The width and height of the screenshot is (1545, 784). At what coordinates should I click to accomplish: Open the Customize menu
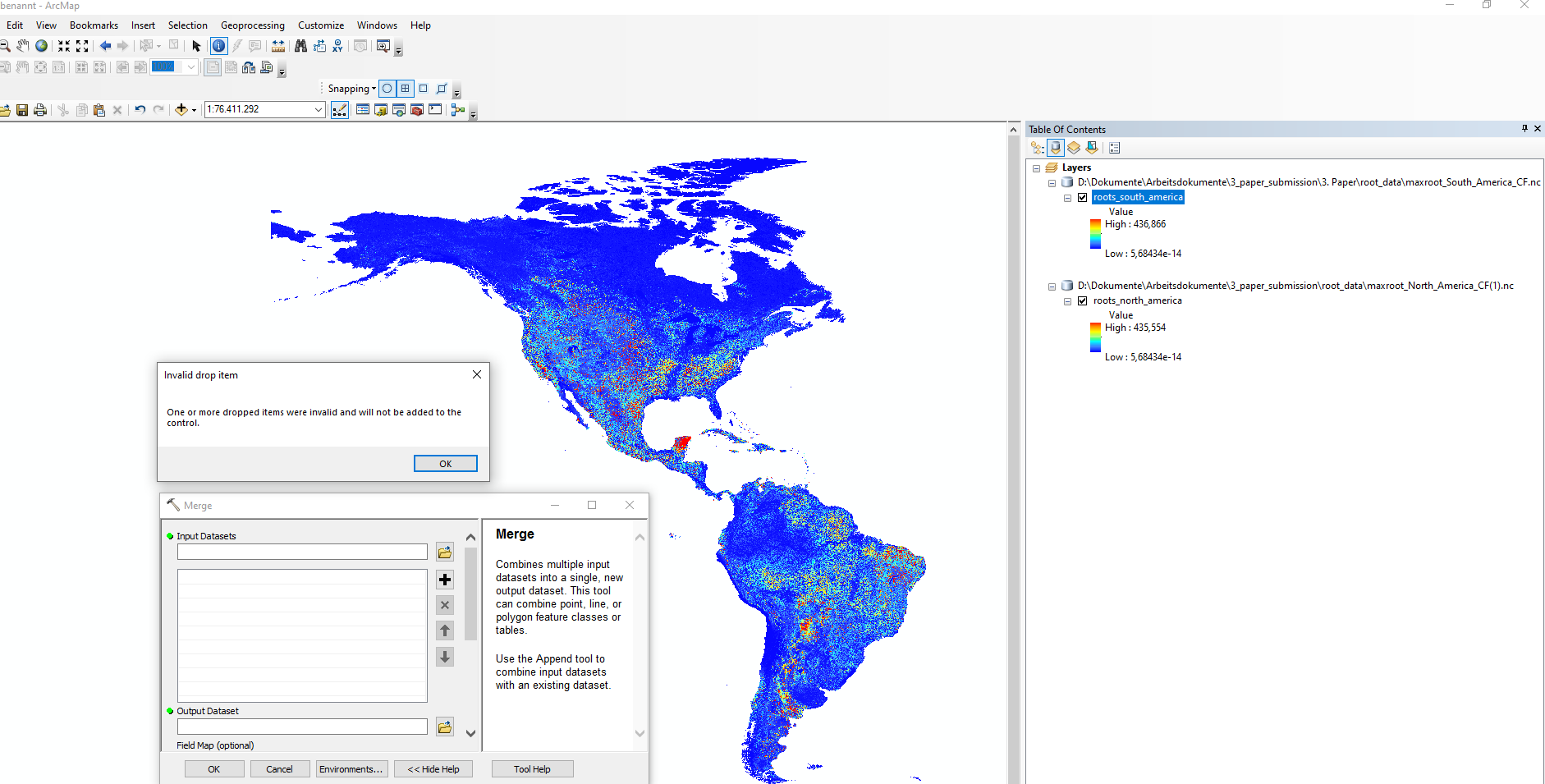tap(321, 25)
